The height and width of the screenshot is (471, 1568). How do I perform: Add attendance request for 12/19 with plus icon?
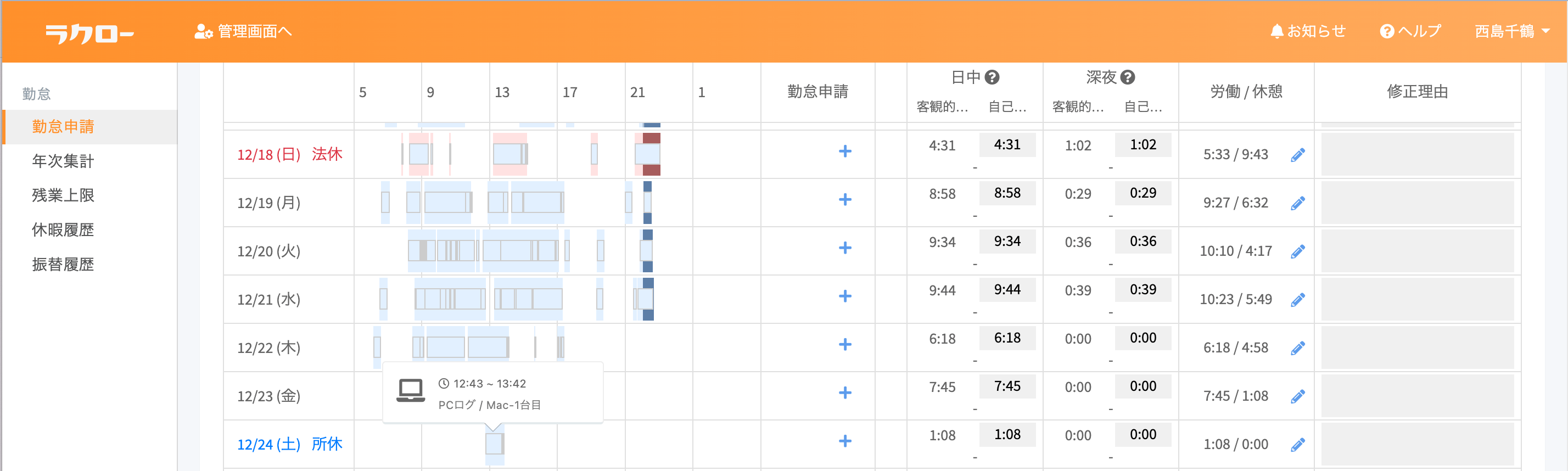845,200
